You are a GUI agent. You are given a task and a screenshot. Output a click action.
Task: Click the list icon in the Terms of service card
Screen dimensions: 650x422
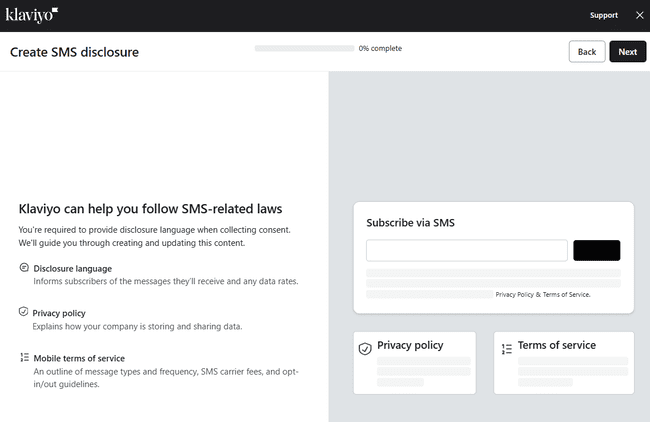(506, 348)
